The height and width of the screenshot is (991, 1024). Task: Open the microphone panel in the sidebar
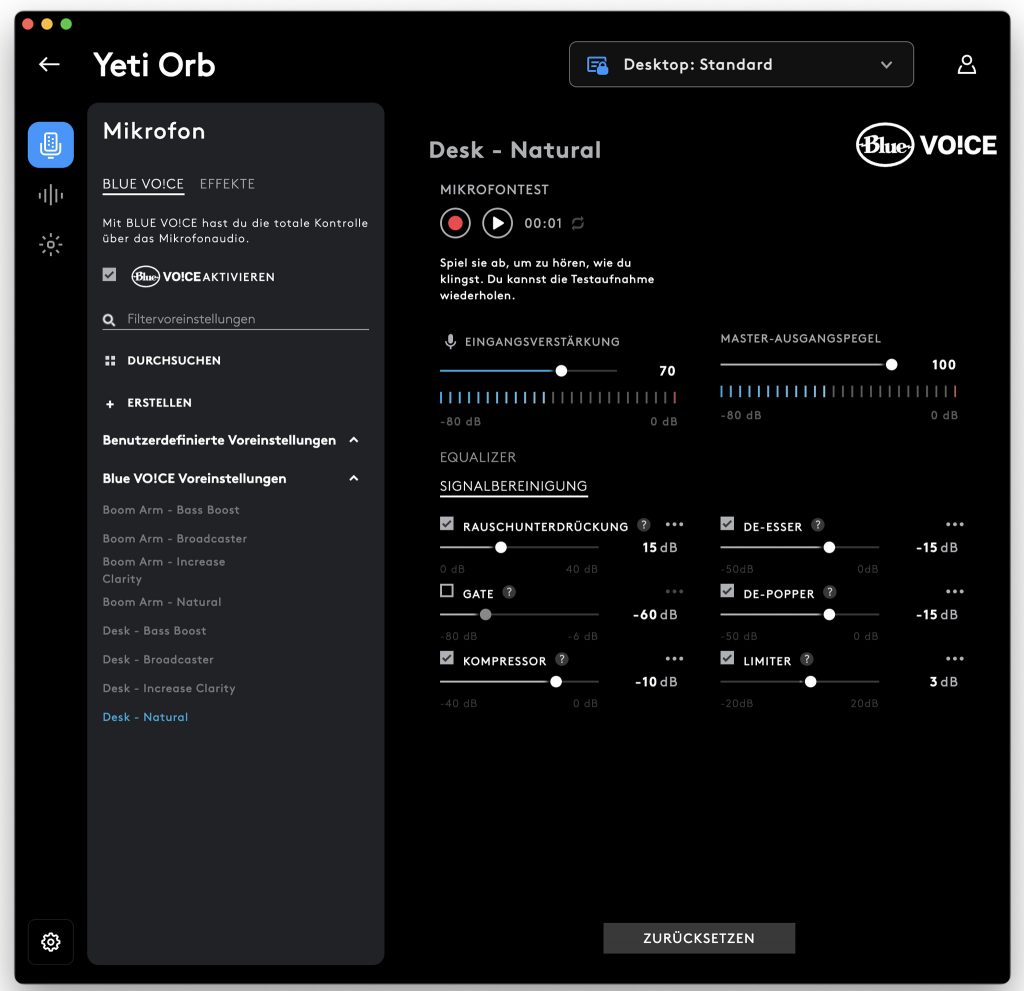(50, 144)
